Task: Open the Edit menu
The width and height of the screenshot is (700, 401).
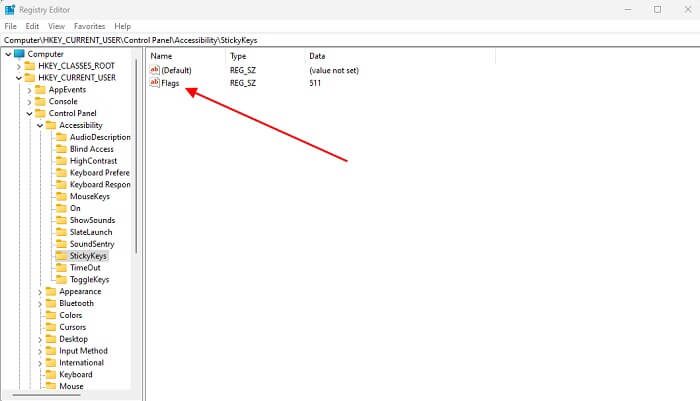Action: coord(32,26)
